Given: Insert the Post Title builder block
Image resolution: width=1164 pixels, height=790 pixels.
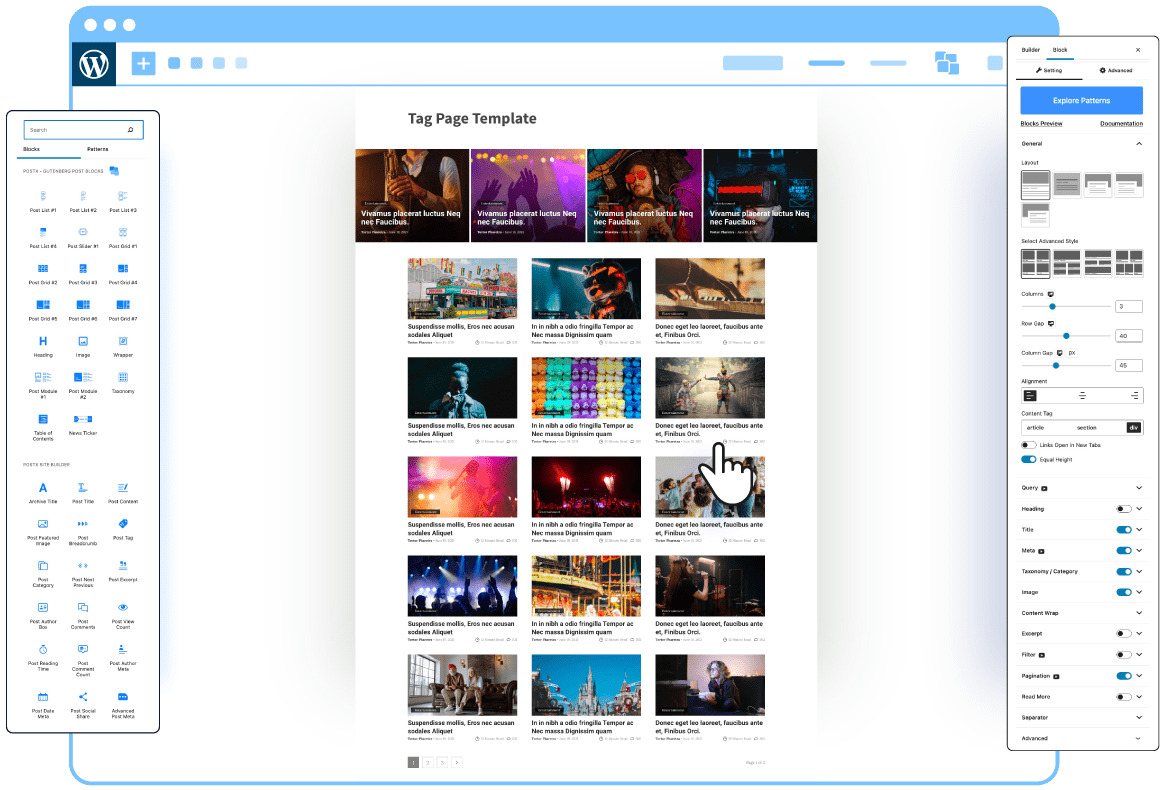Looking at the screenshot, I should [x=83, y=492].
